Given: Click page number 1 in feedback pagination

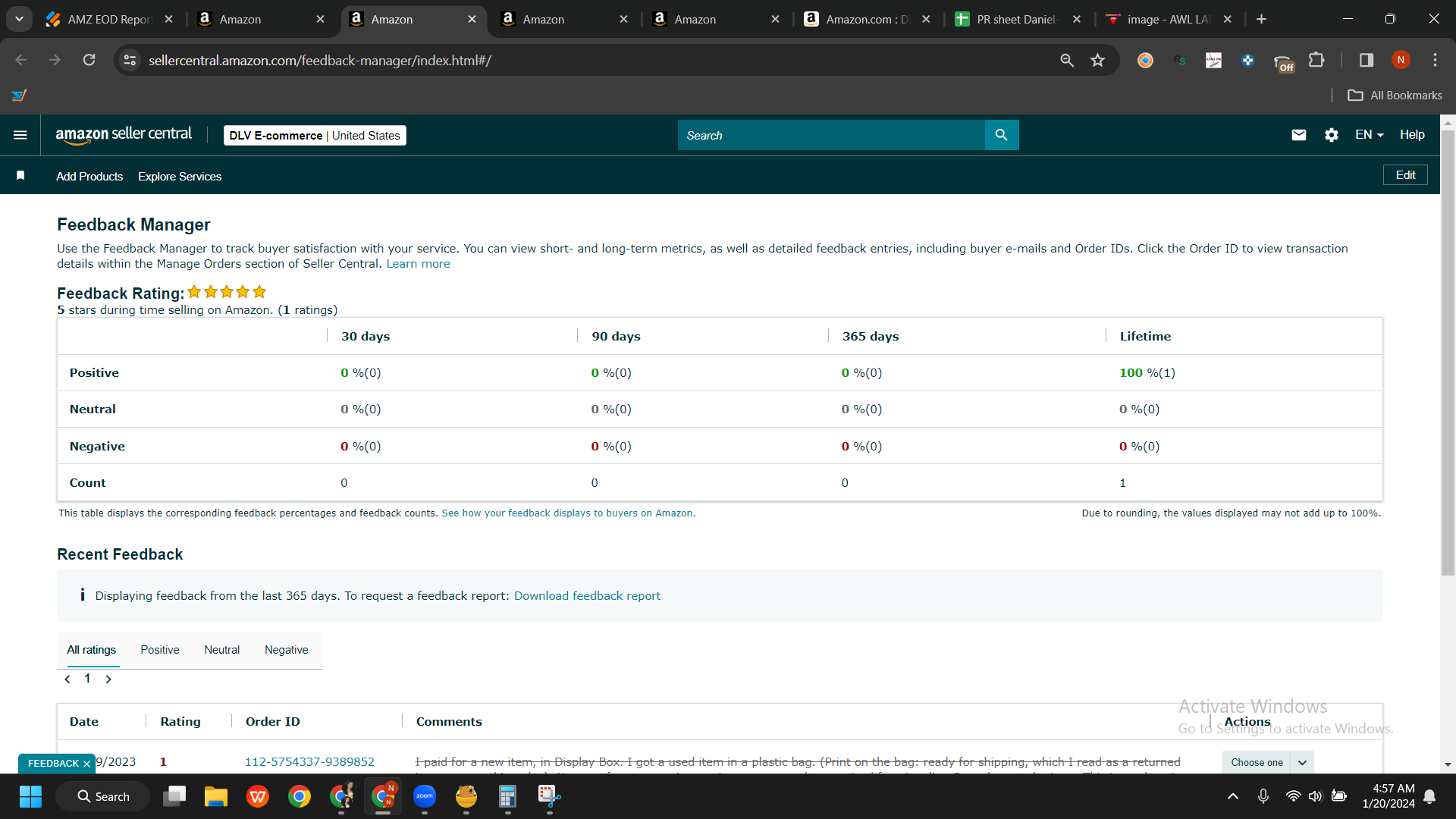Looking at the screenshot, I should pyautogui.click(x=87, y=679).
